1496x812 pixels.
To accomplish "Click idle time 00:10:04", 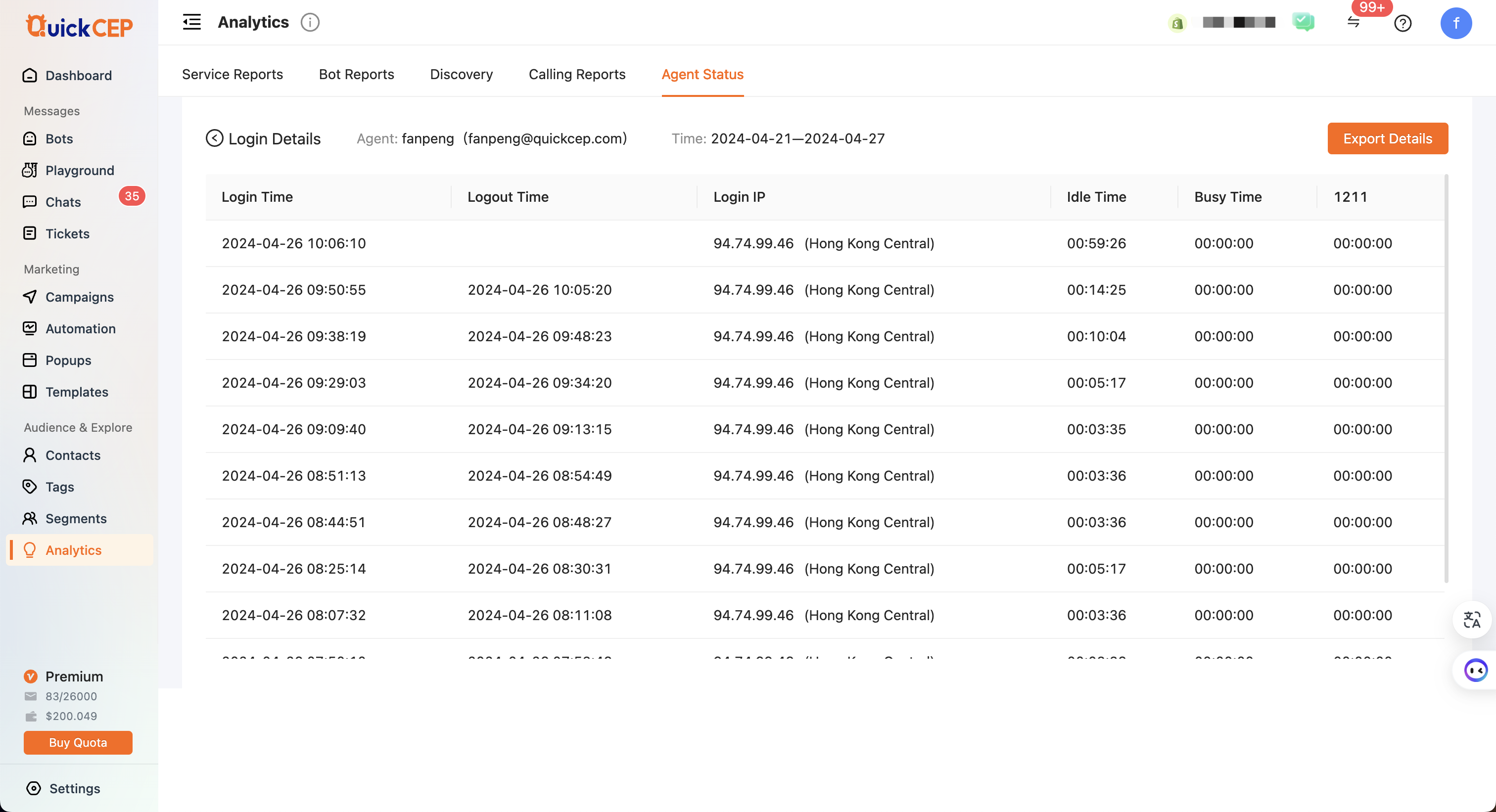I will 1096,336.
